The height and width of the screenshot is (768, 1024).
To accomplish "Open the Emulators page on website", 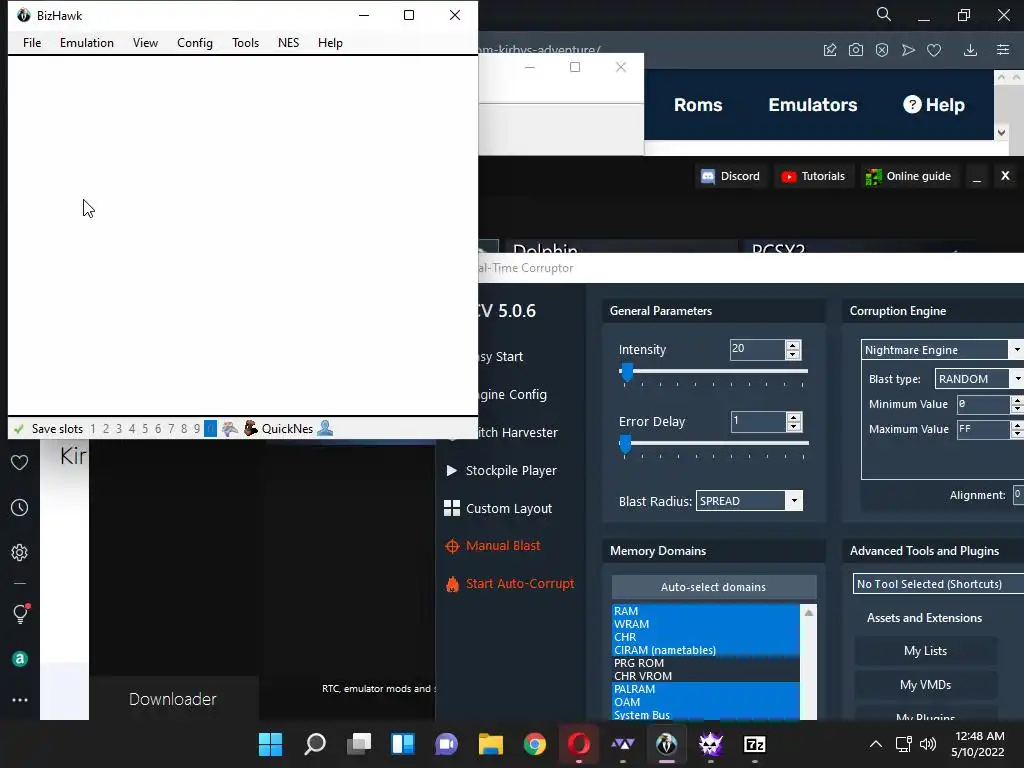I will [x=813, y=105].
